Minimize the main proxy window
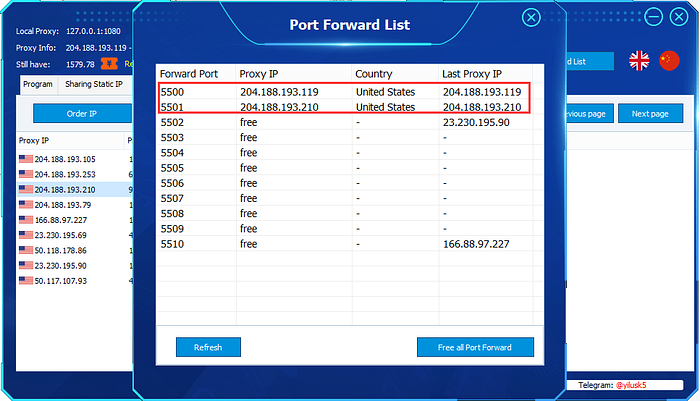 tap(653, 17)
